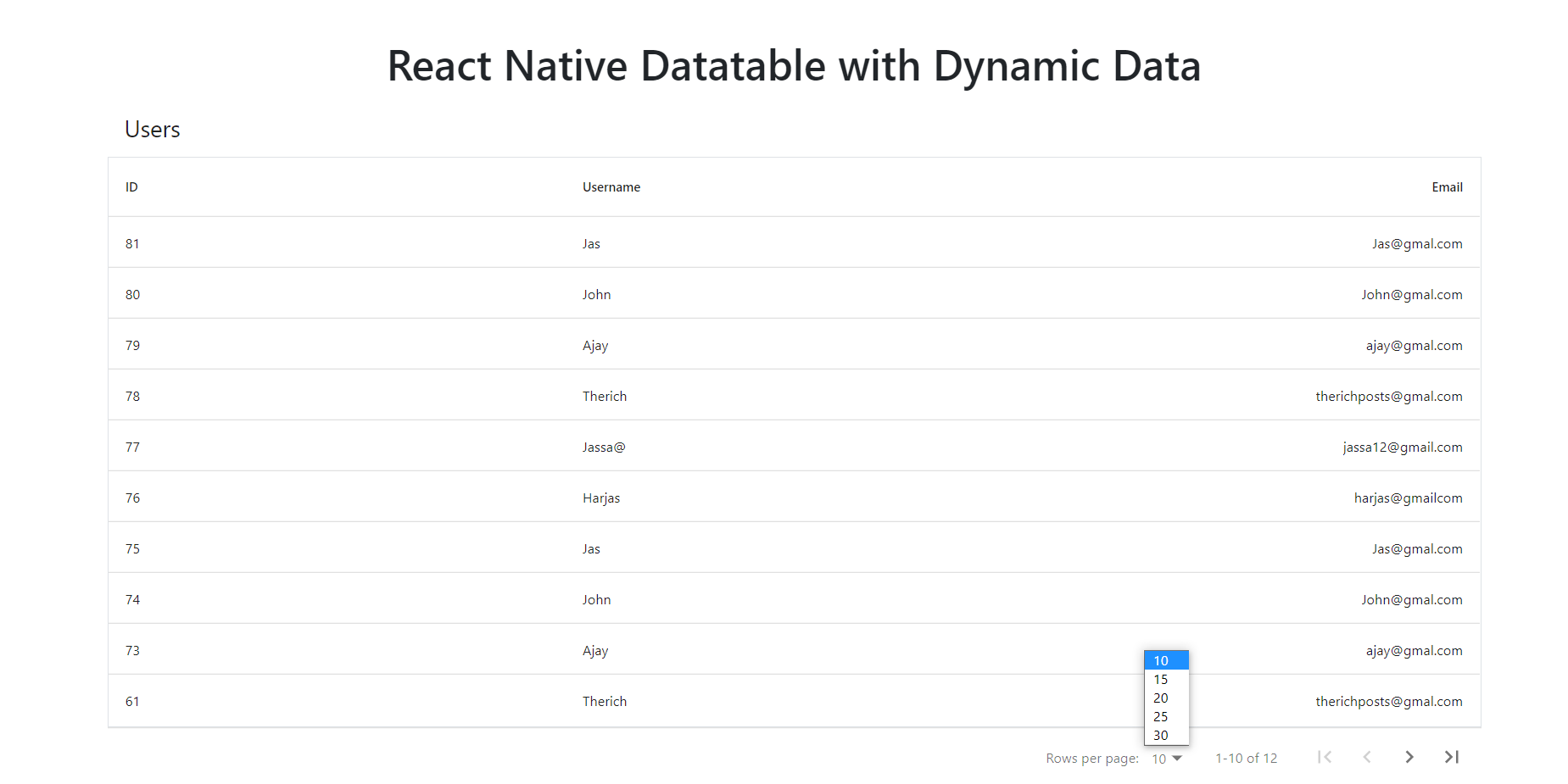The width and height of the screenshot is (1568, 784).
Task: Jump to the first page of results
Action: coord(1324,757)
